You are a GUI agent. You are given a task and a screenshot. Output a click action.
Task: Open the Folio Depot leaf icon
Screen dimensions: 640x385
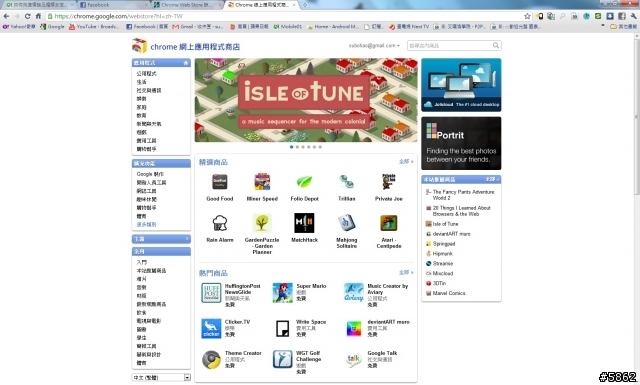point(304,182)
